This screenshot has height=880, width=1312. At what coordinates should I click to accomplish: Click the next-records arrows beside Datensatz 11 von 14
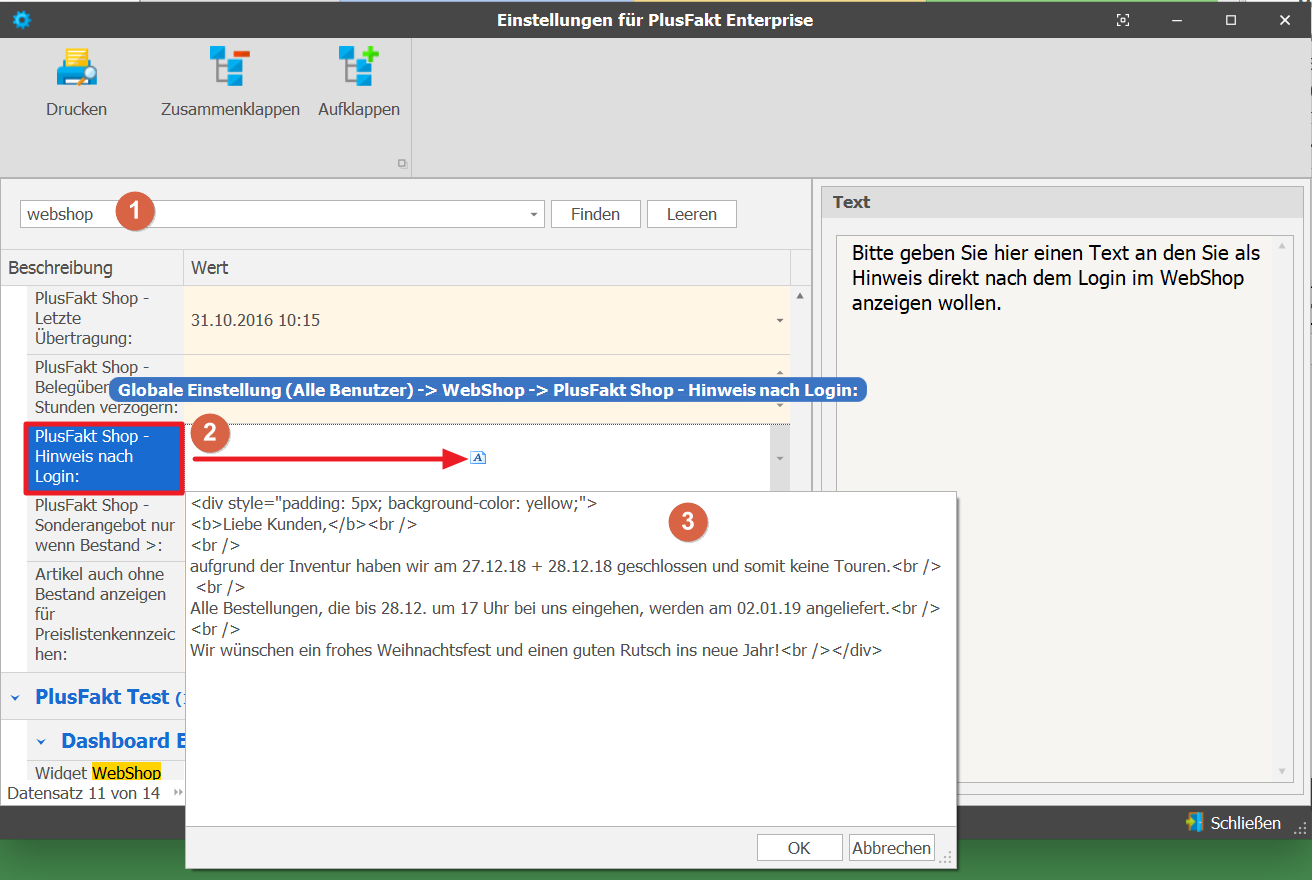[178, 793]
